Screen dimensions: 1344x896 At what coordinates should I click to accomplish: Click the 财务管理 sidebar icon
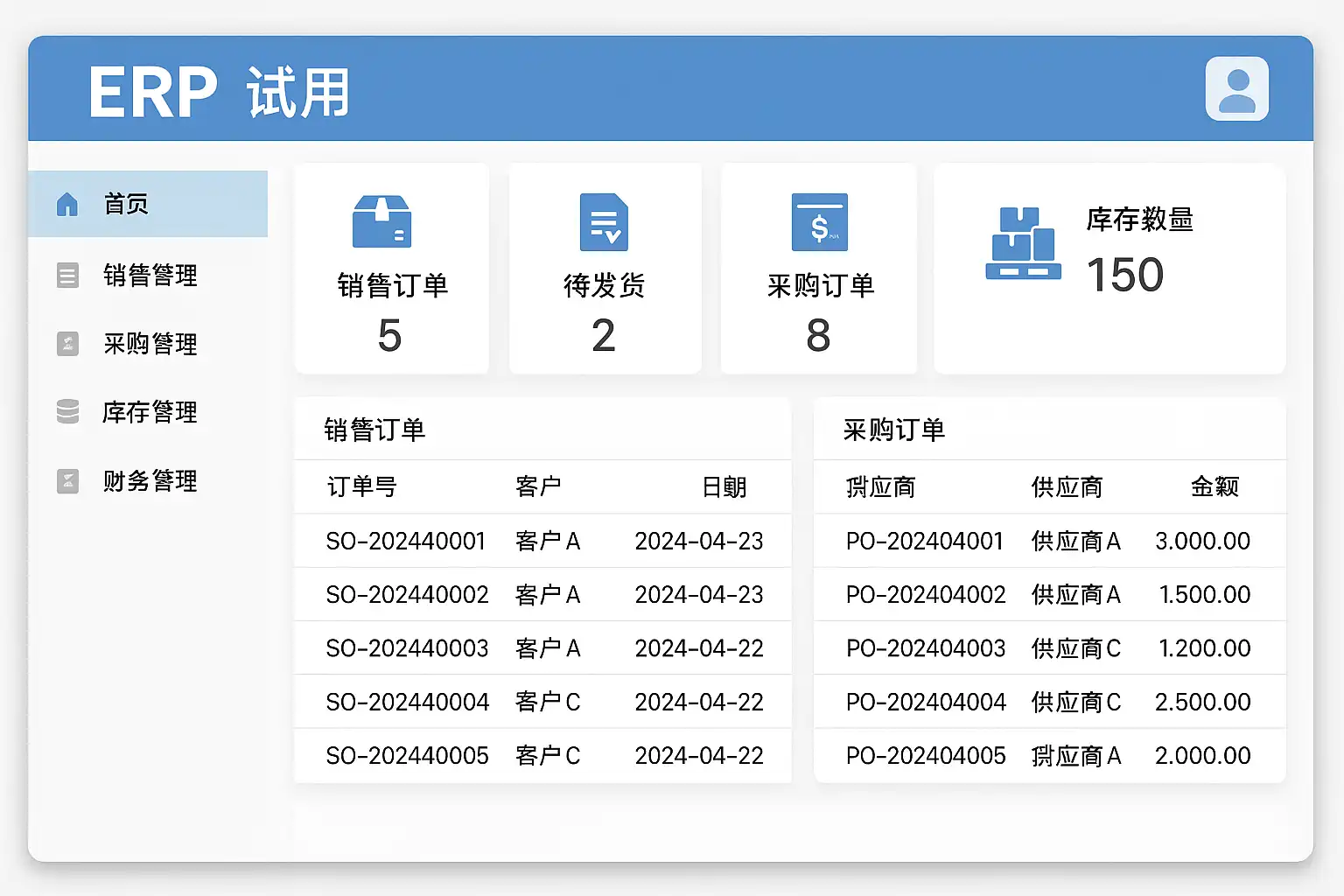point(67,481)
